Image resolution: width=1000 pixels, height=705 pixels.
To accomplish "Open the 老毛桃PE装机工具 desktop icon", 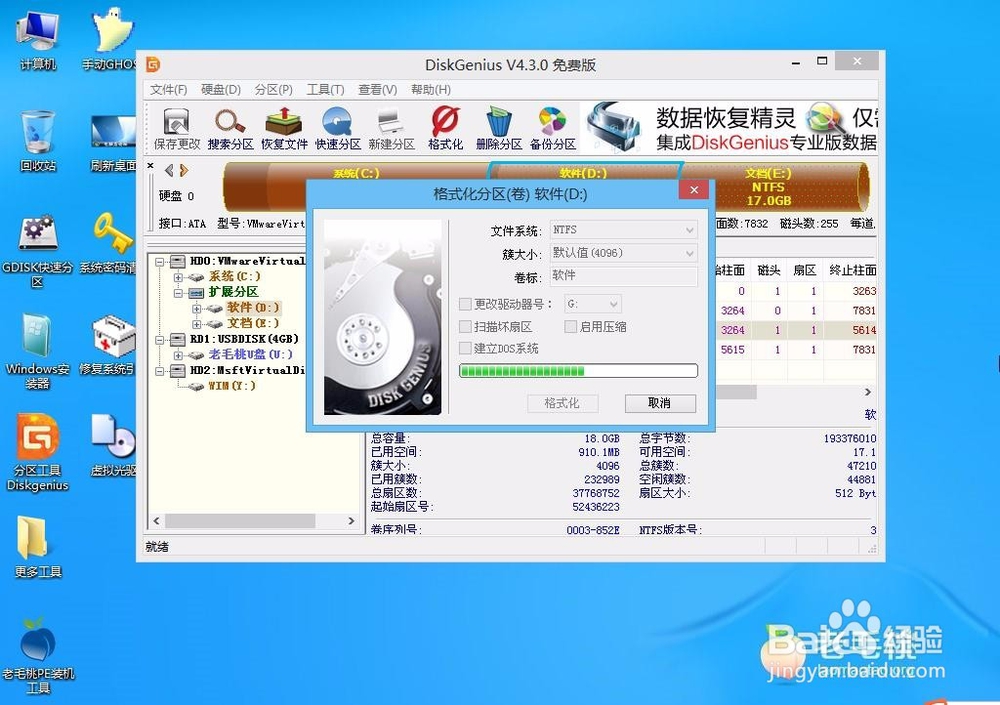I will coord(38,655).
